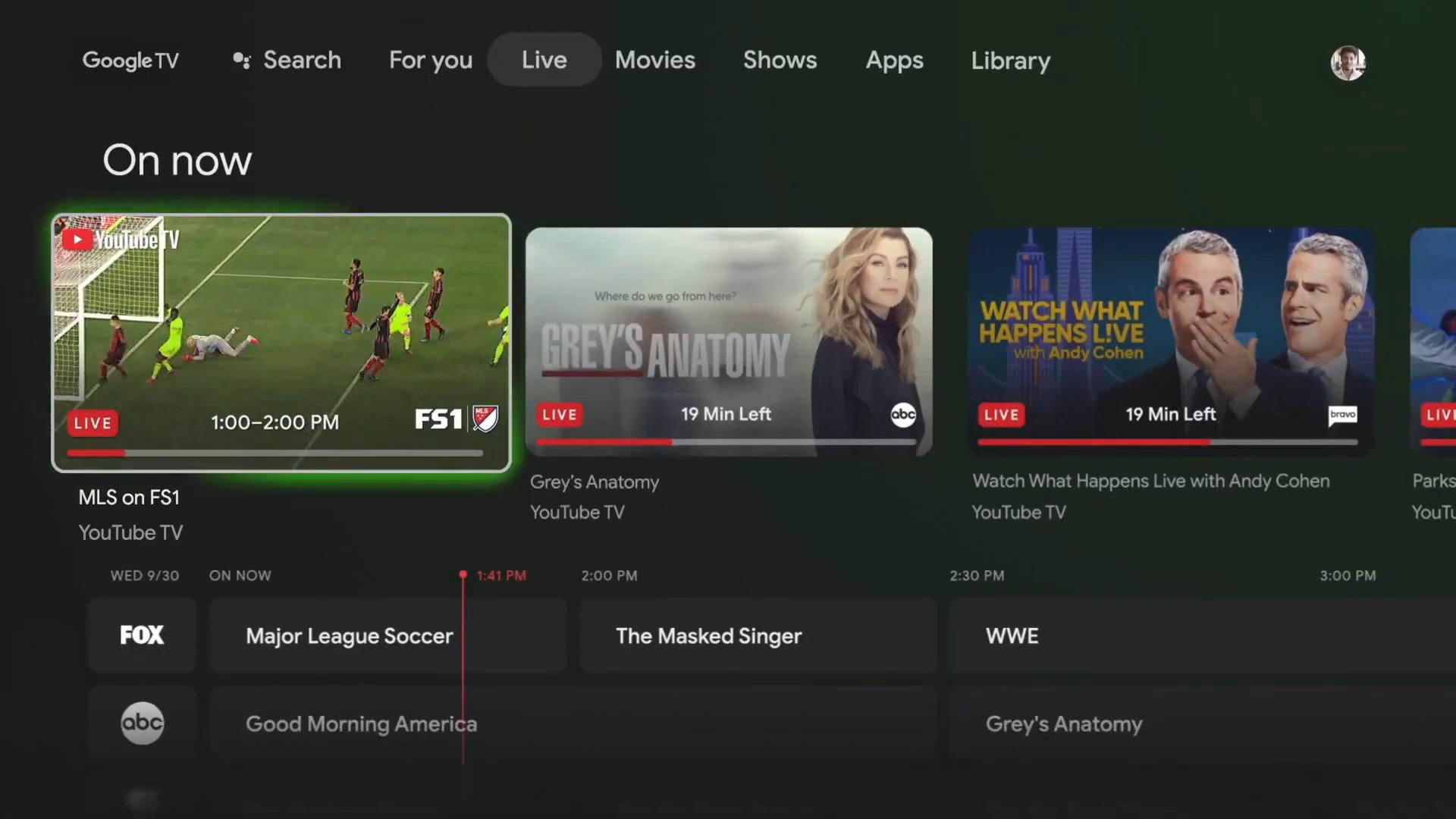Open Watch What Happens Live thumbnail
The width and height of the screenshot is (1456, 819).
coord(1171,342)
